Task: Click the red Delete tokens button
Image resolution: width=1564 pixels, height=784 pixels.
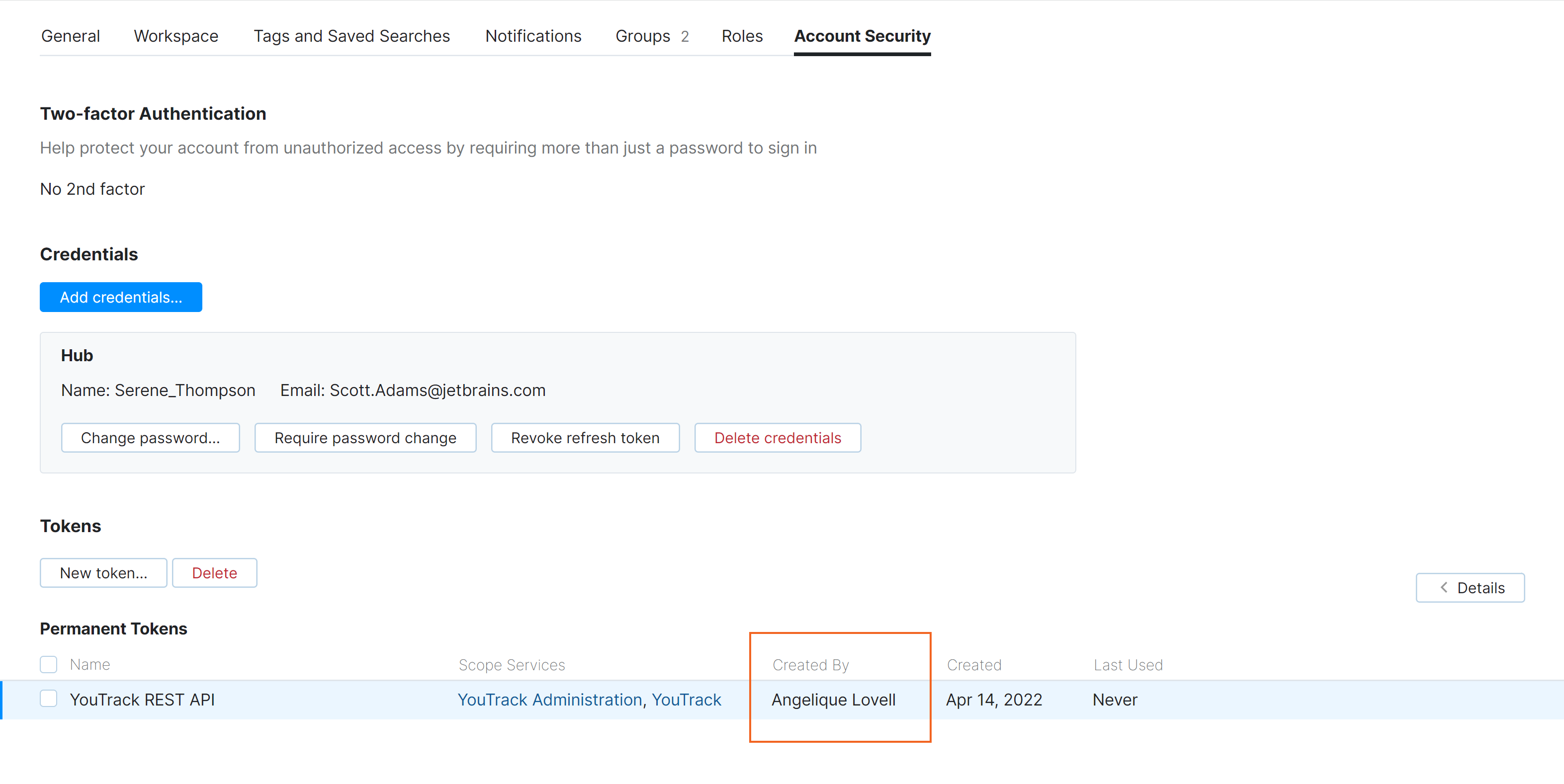Action: coord(214,573)
